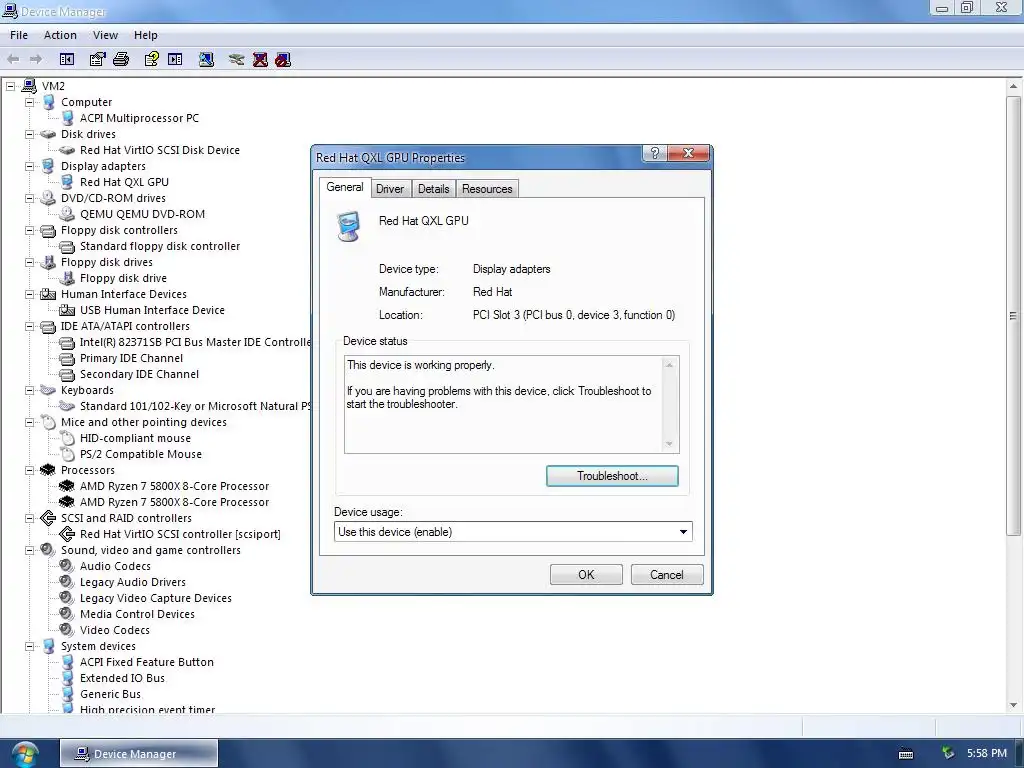Click the Show/Hide Action Pane toolbar icon
Image resolution: width=1024 pixels, height=768 pixels.
coord(175,59)
